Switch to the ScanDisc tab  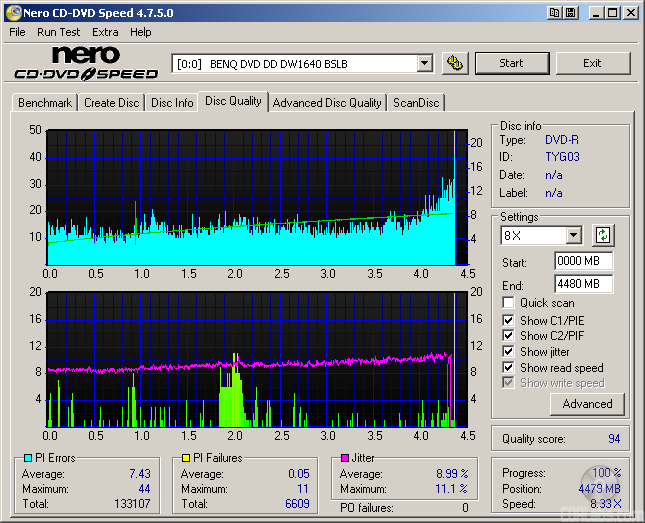415,102
